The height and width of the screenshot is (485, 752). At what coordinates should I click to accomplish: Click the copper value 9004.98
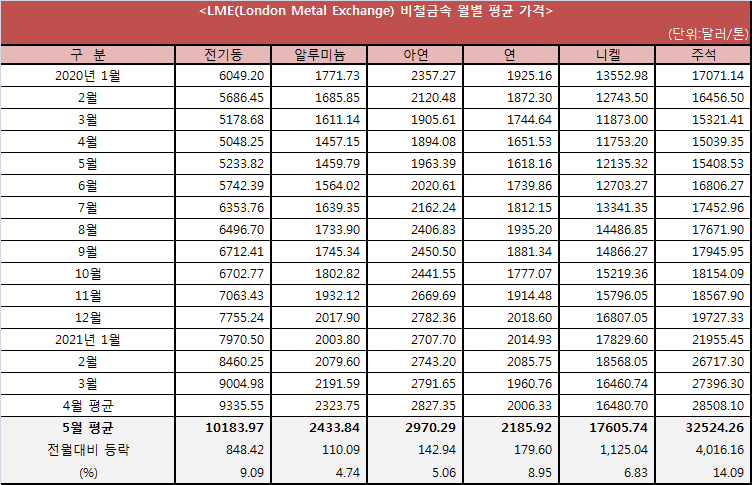click(241, 384)
